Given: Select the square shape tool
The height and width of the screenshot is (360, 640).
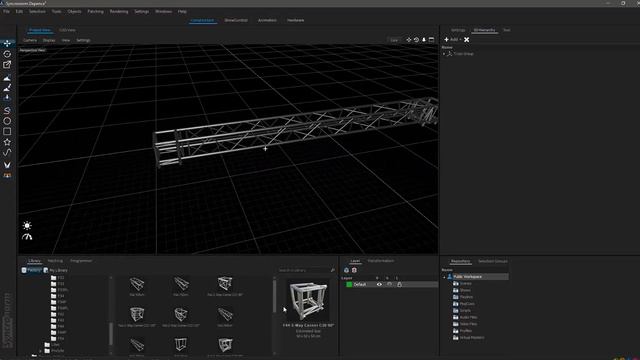Looking at the screenshot, I should (7, 131).
